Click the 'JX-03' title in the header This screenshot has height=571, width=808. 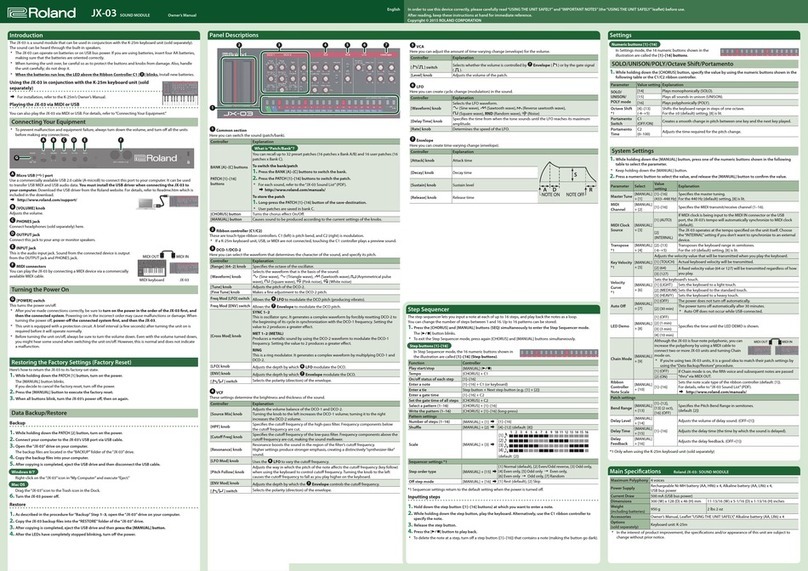104,13
